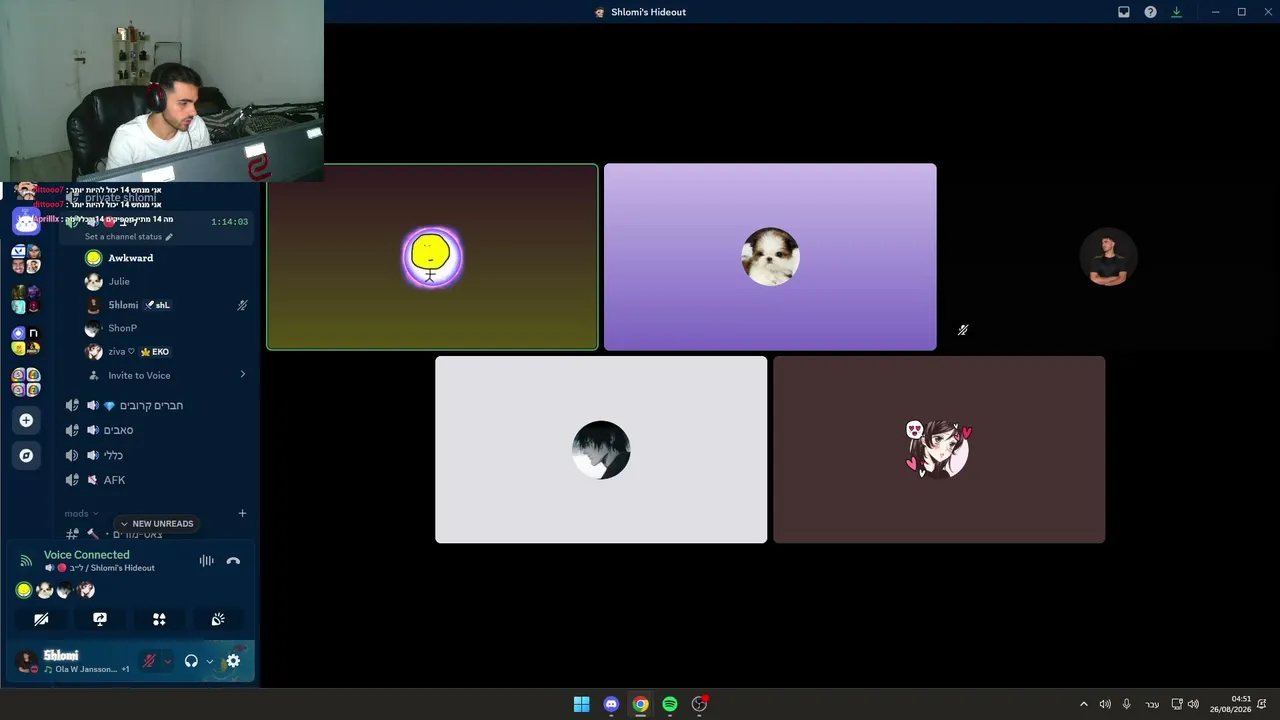This screenshot has height=720, width=1280.
Task: Add a server with plus button
Action: coord(26,420)
